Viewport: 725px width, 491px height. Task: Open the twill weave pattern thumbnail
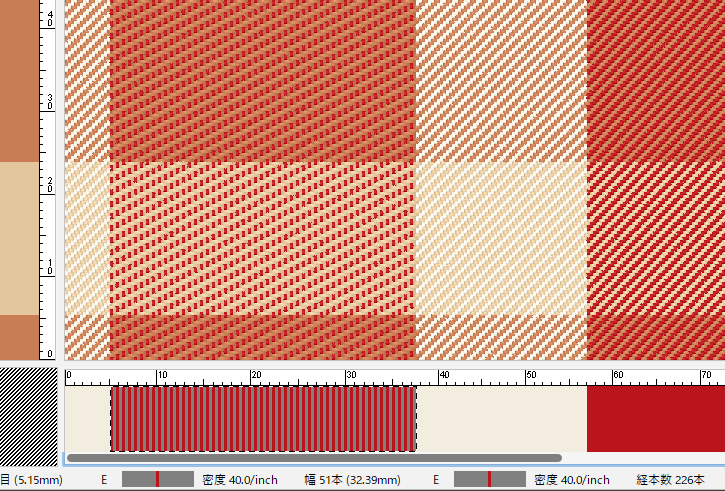(29, 417)
